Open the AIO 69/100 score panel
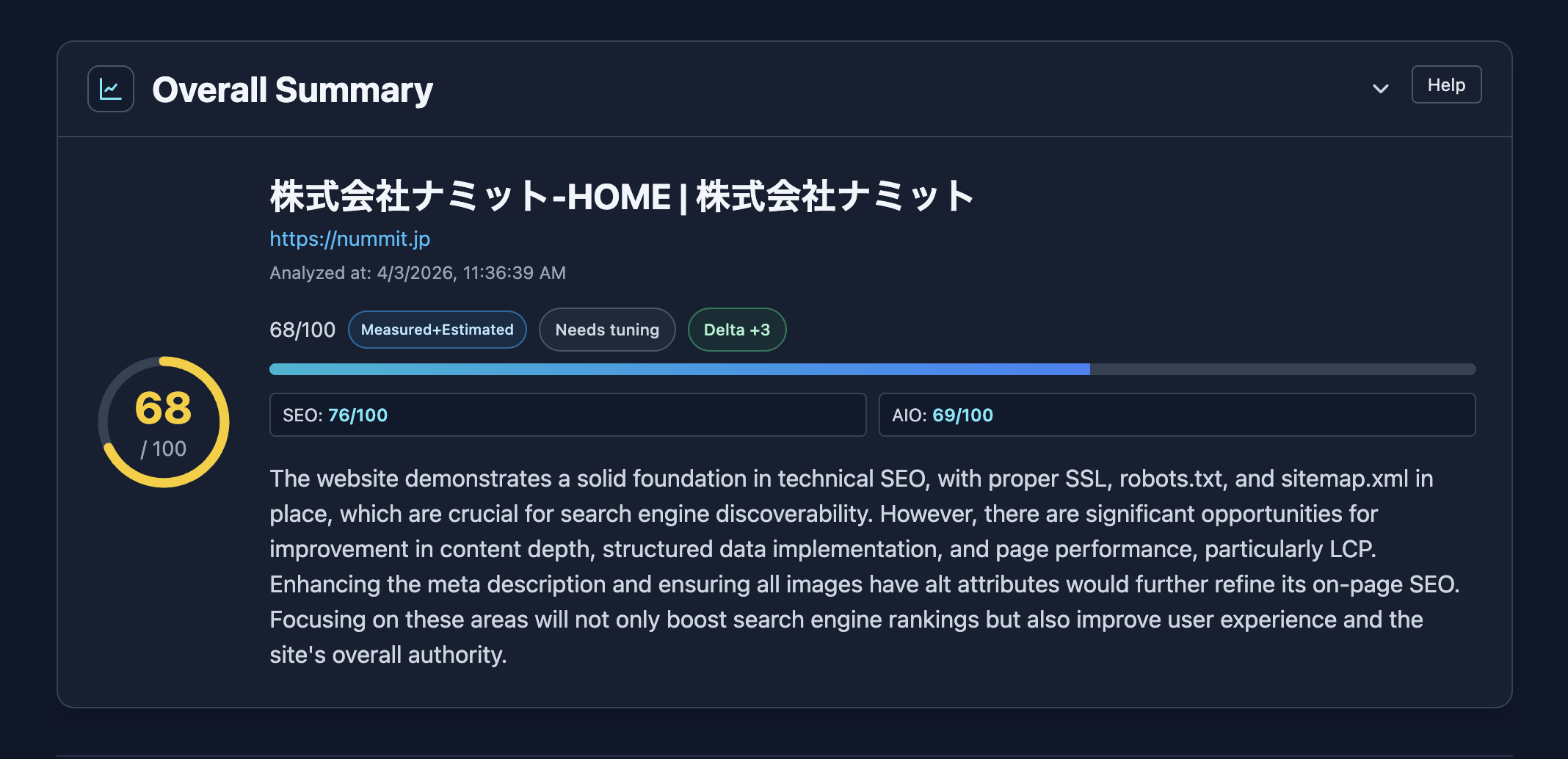Screen dimensions: 1568x759 click(1177, 415)
